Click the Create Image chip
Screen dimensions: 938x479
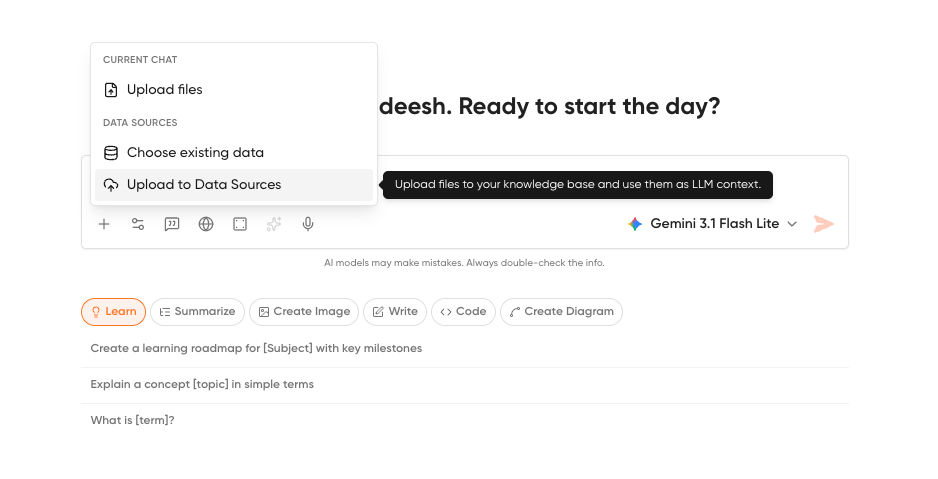pyautogui.click(x=304, y=312)
